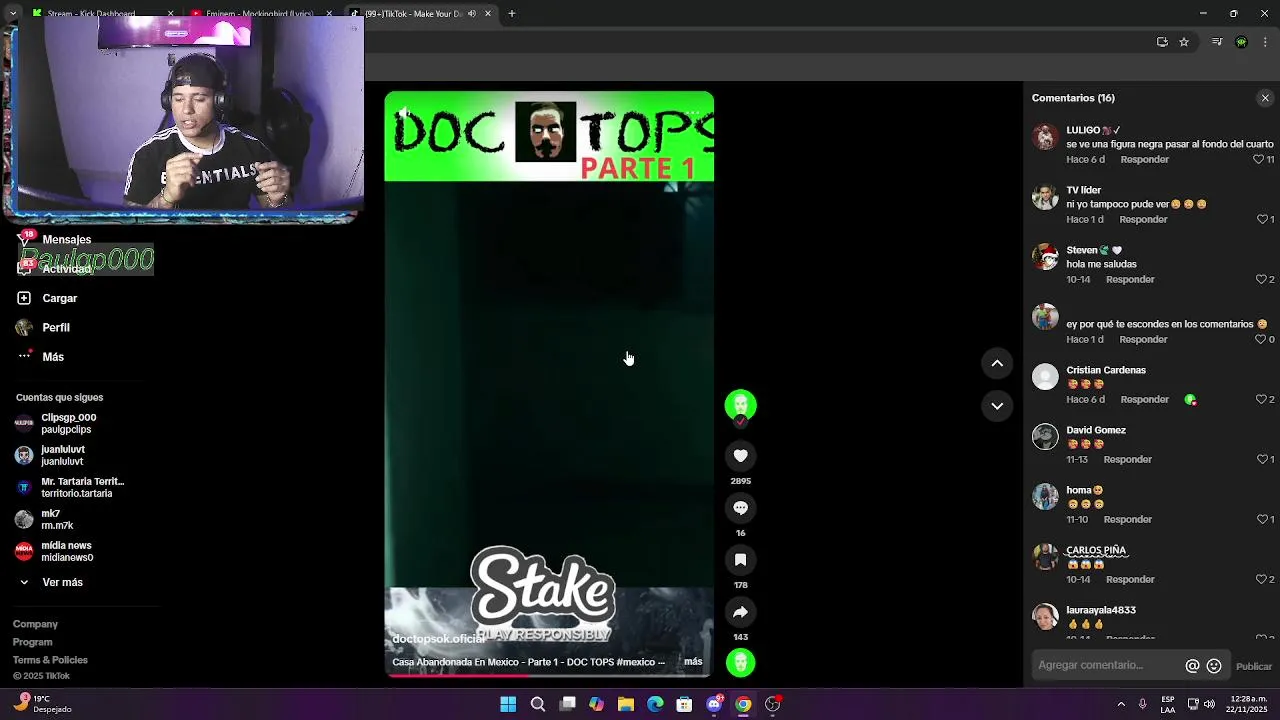The image size is (1280, 720).
Task: Open Mensajes in the sidebar
Action: click(55, 240)
